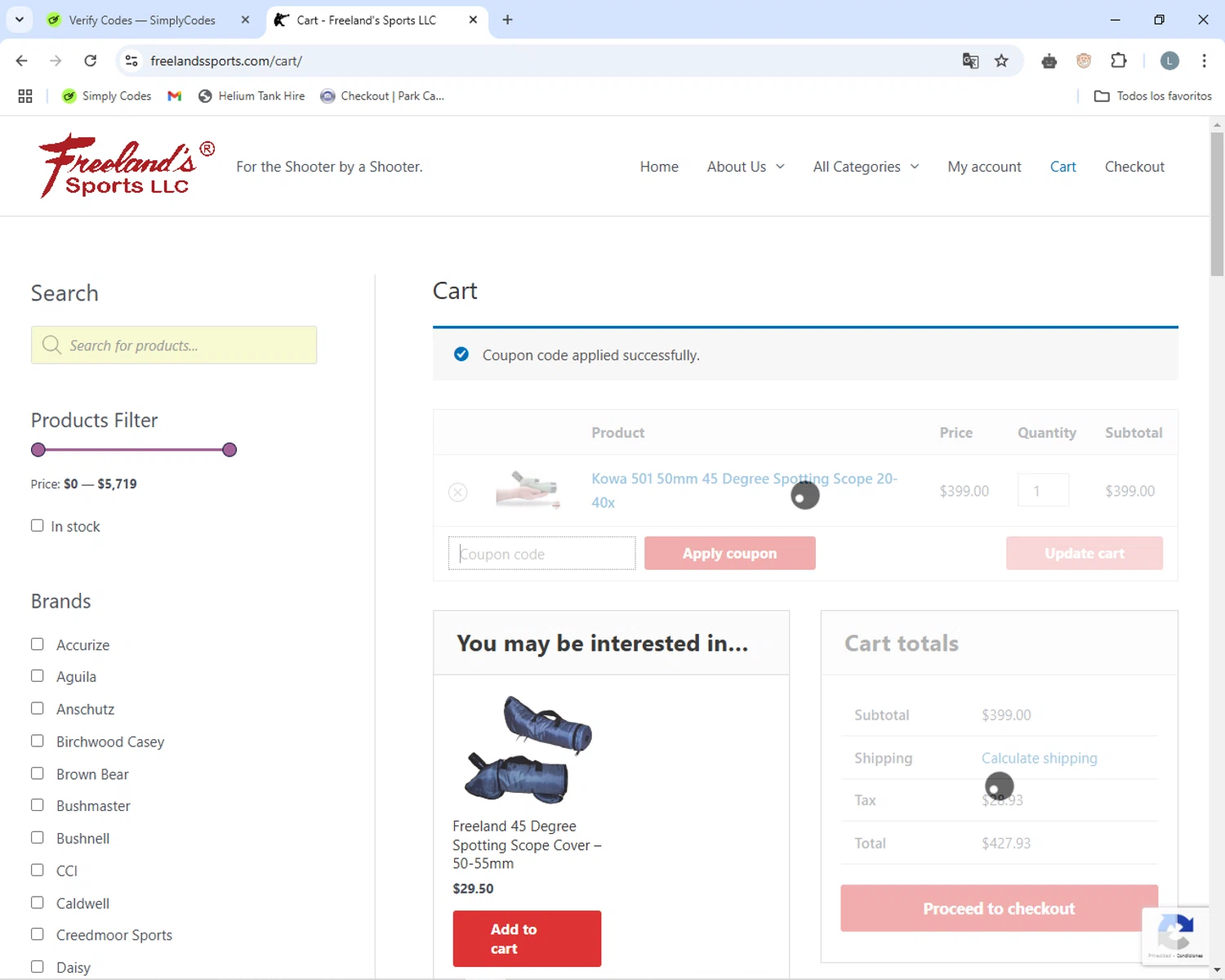Go to Home in site navigation
This screenshot has height=980, width=1225.
tap(659, 167)
